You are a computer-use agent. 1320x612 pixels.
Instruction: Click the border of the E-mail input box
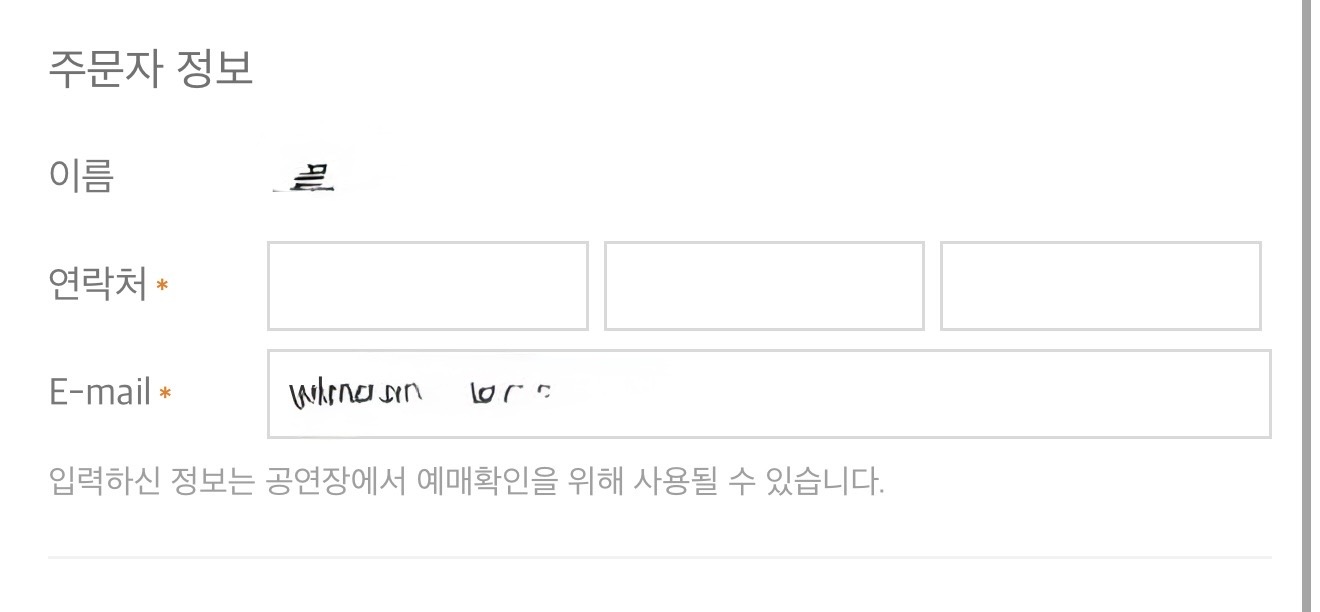coord(768,352)
